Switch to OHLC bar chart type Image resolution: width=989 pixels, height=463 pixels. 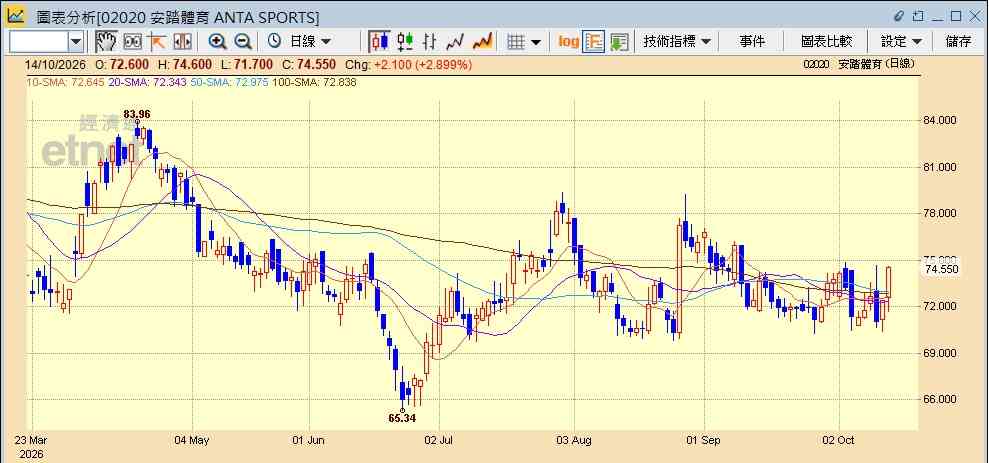[430, 42]
